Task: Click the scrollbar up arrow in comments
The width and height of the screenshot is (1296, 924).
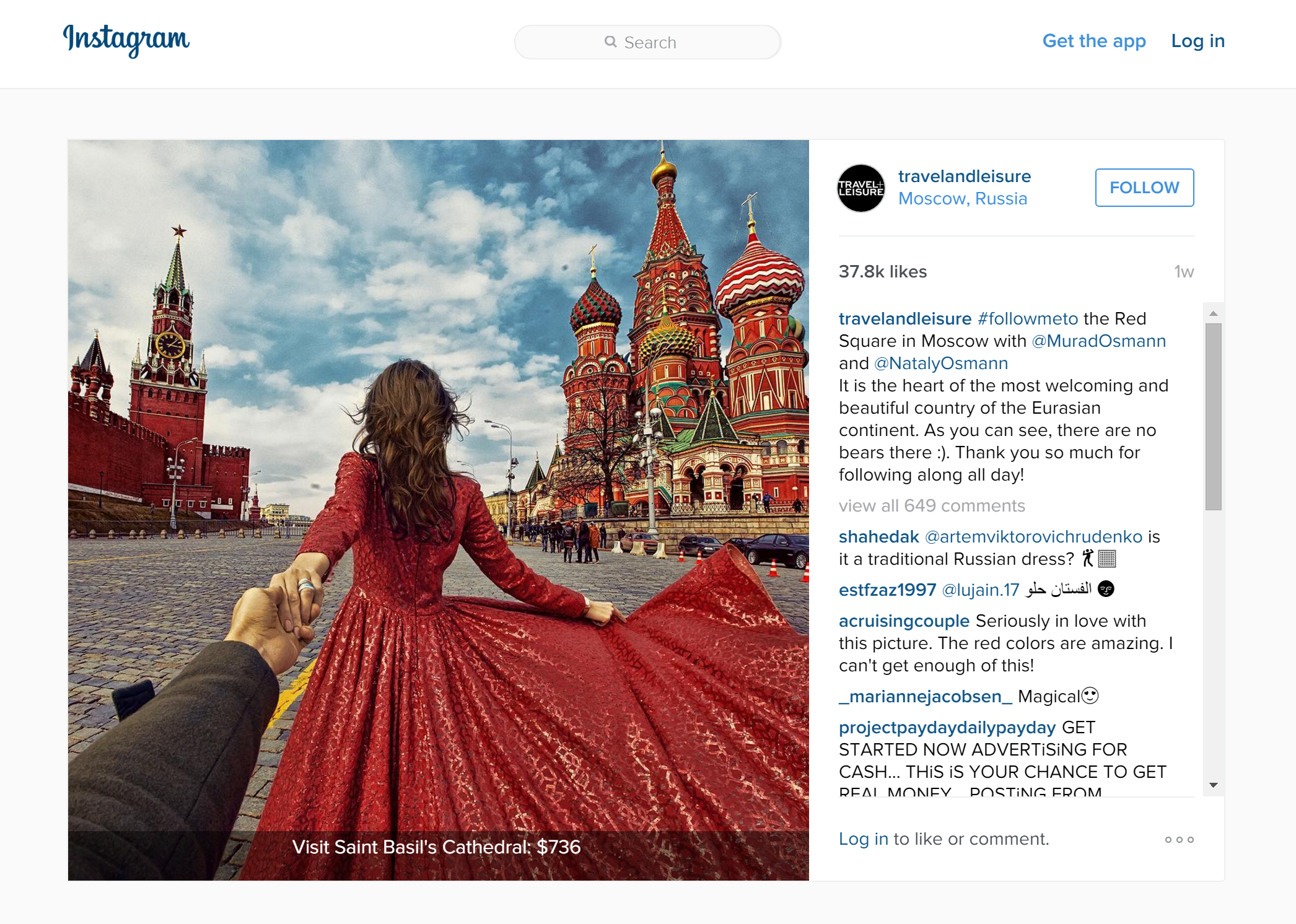Action: 1214,313
